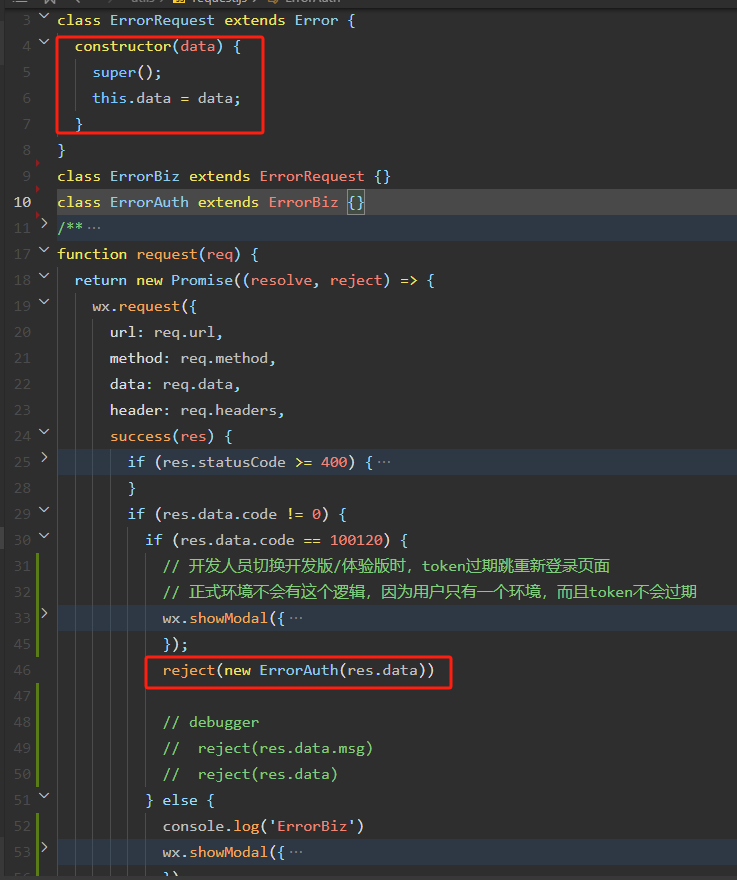Collapse the wx.request fold on line 19

[x=44, y=302]
